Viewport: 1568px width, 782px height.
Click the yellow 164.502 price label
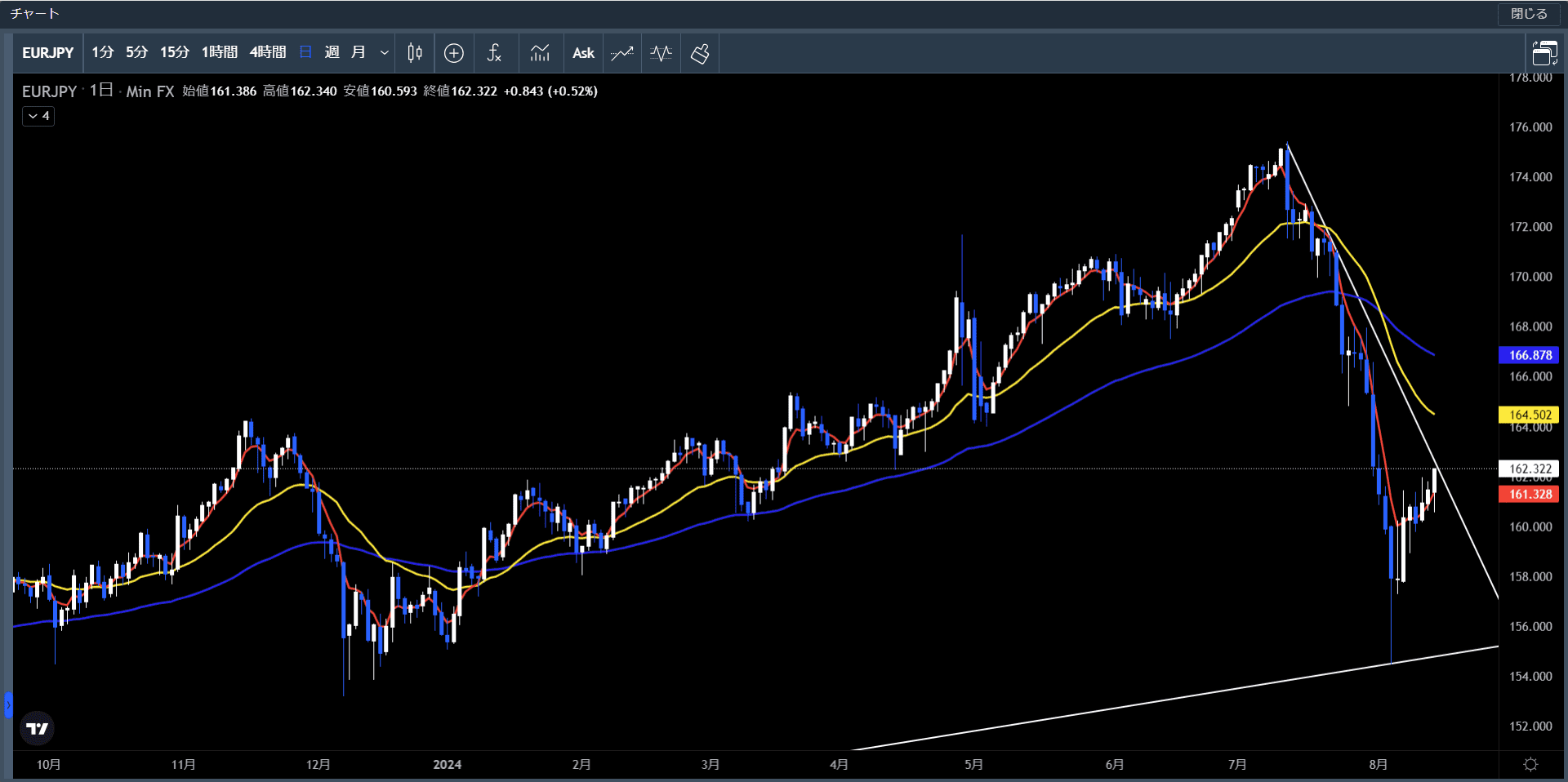(1530, 415)
